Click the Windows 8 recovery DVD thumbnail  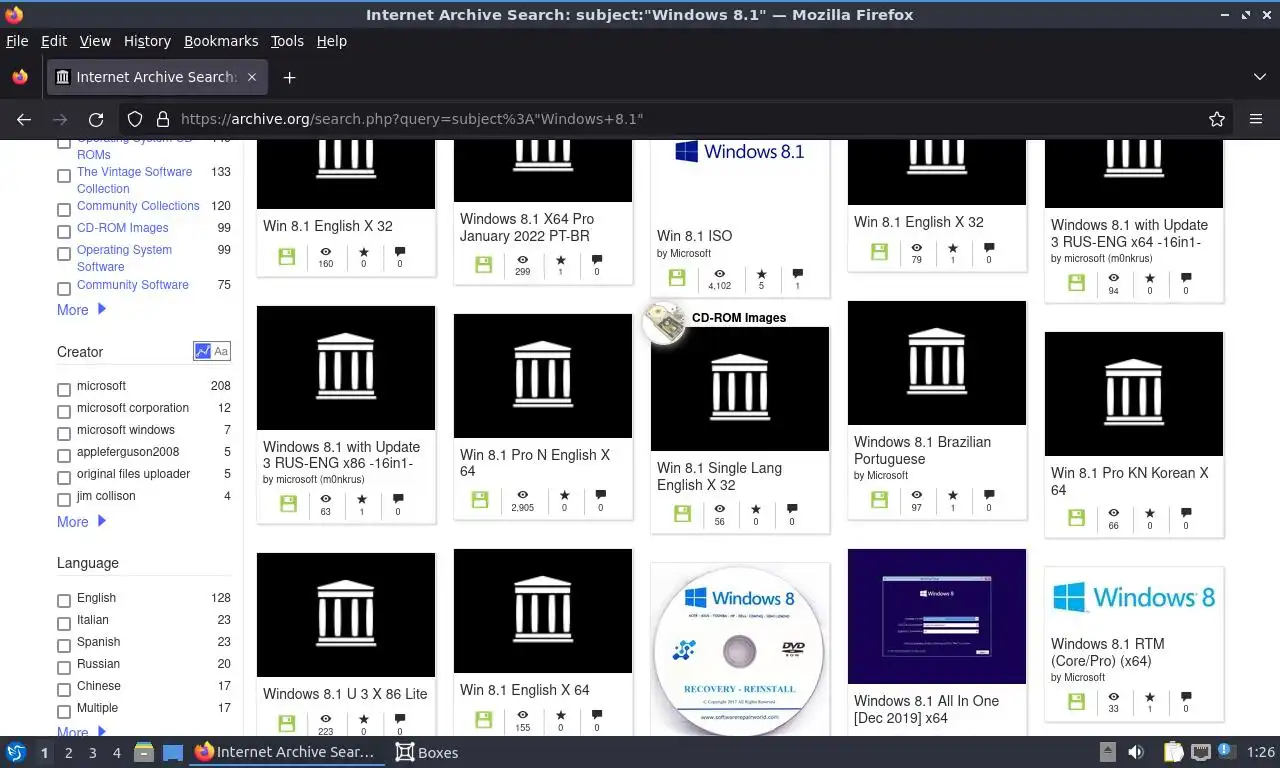pyautogui.click(x=739, y=650)
